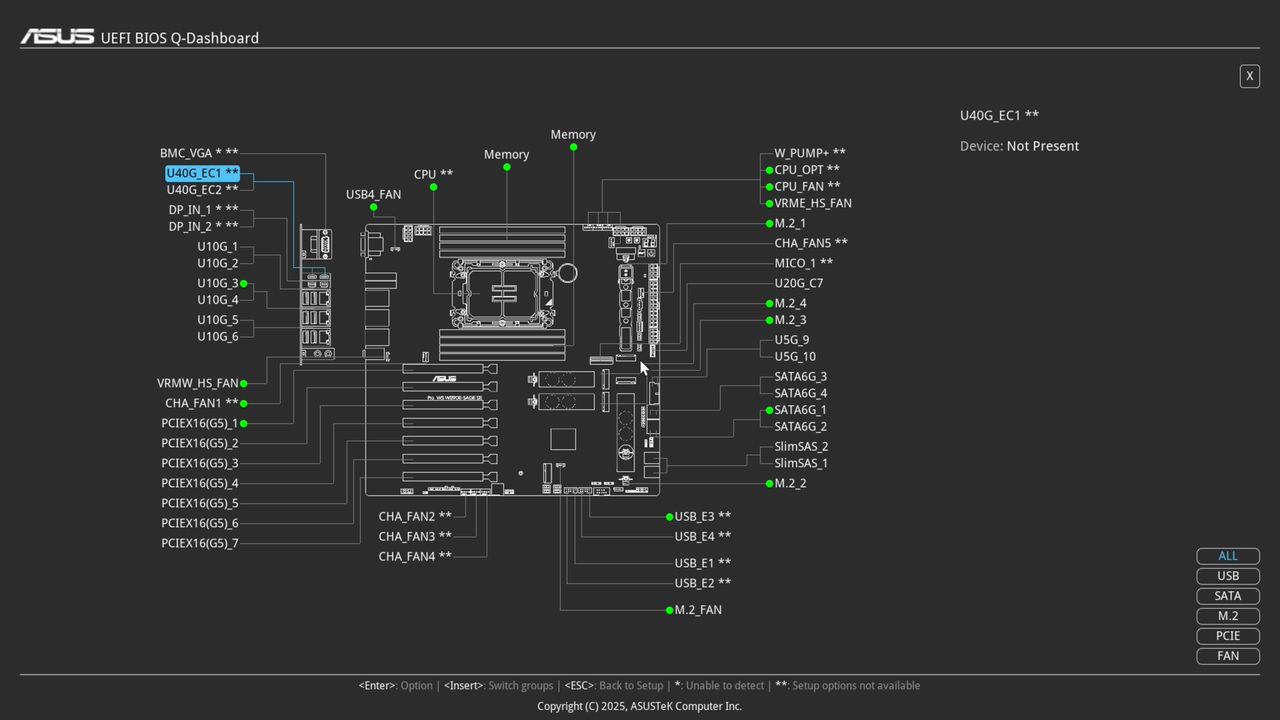Select the PCIEX16(G5)_1 slot label

[x=200, y=423]
